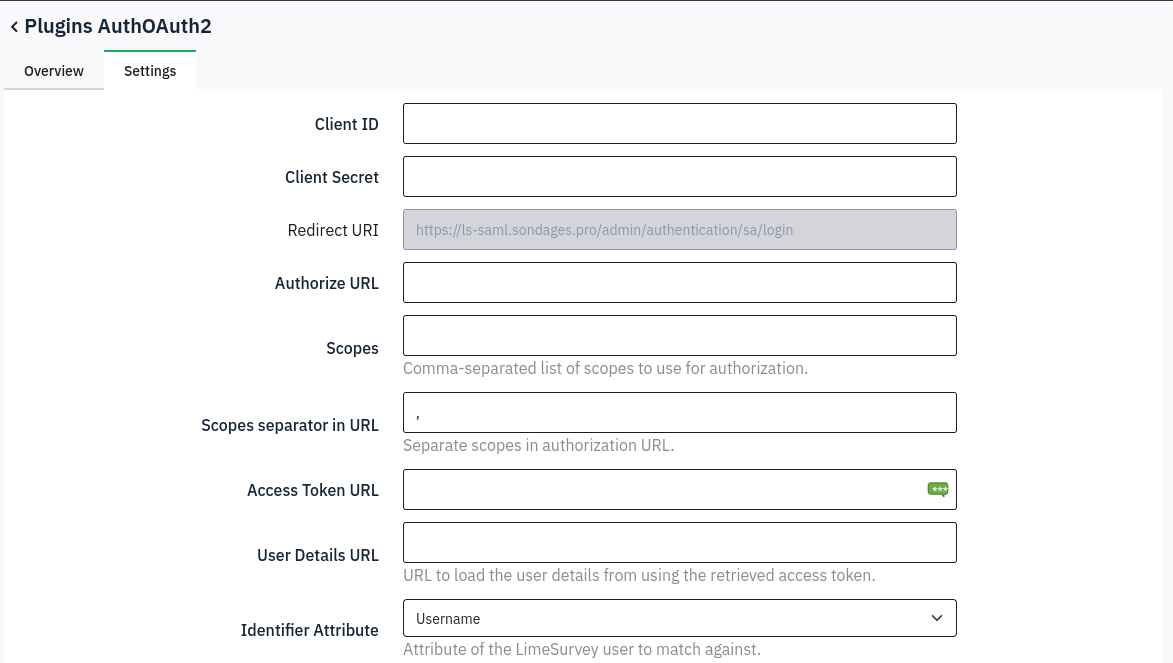Image resolution: width=1173 pixels, height=663 pixels.
Task: Open the Identifier Attribute dropdown
Action: point(679,618)
